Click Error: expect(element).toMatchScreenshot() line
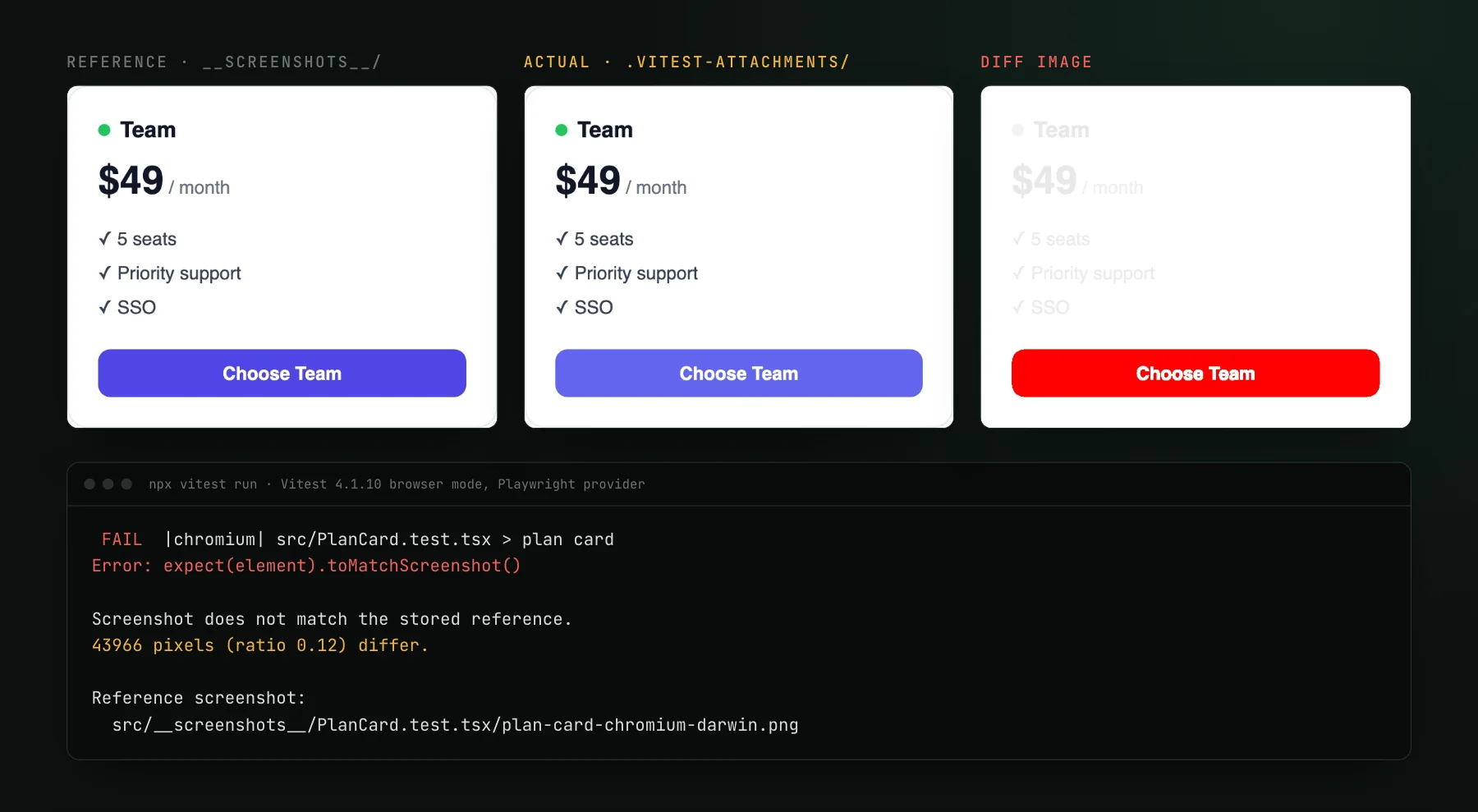The image size is (1478, 812). click(306, 566)
